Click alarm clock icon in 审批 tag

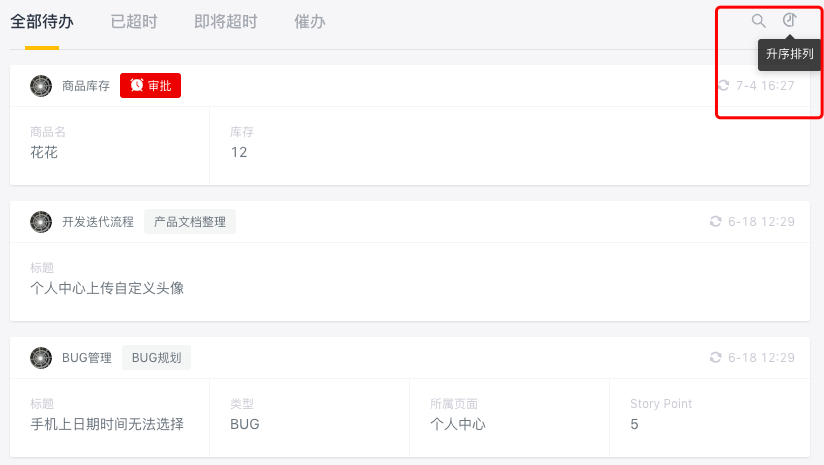tap(137, 85)
